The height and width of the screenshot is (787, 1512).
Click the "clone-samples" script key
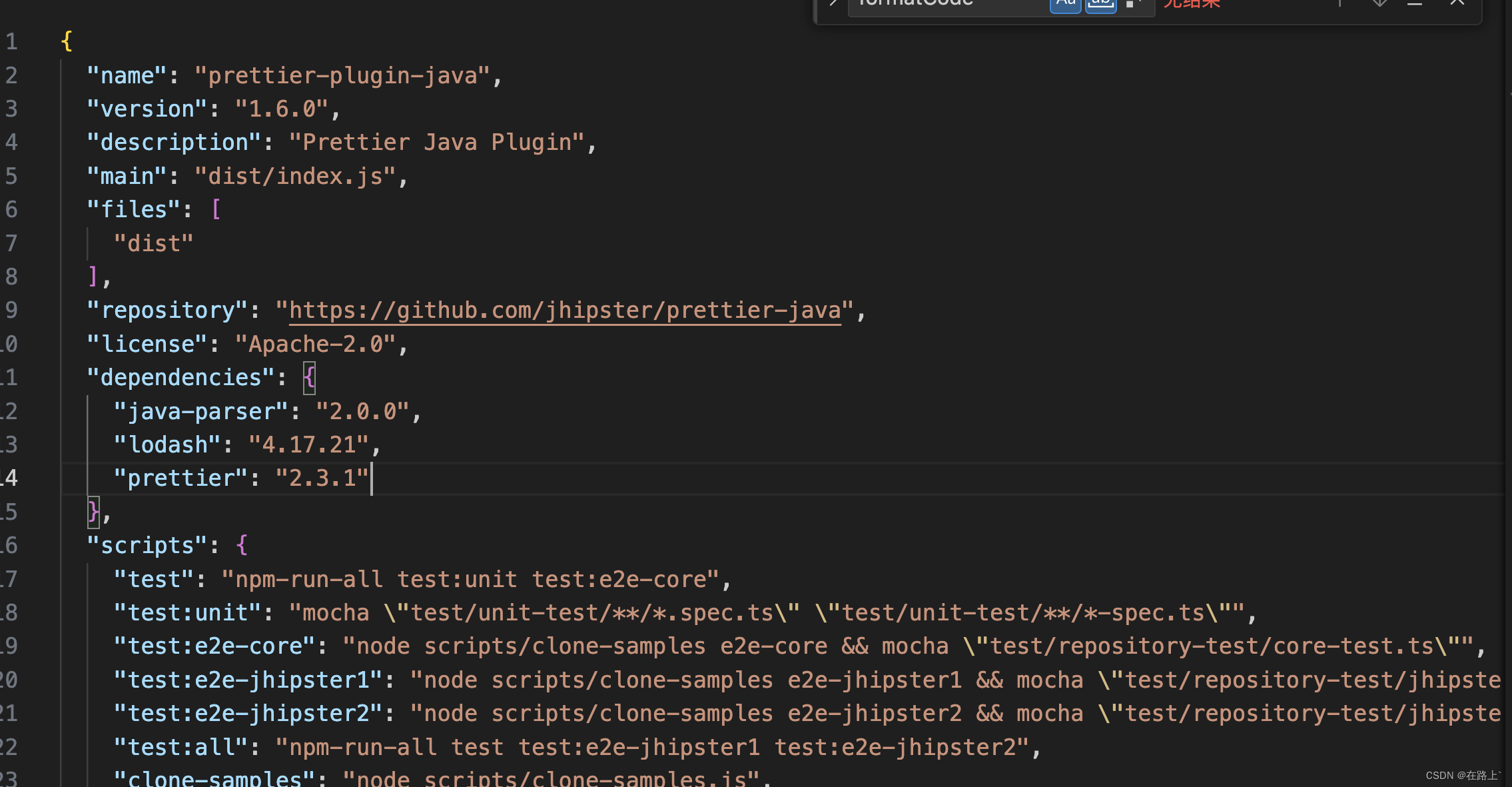coord(214,778)
